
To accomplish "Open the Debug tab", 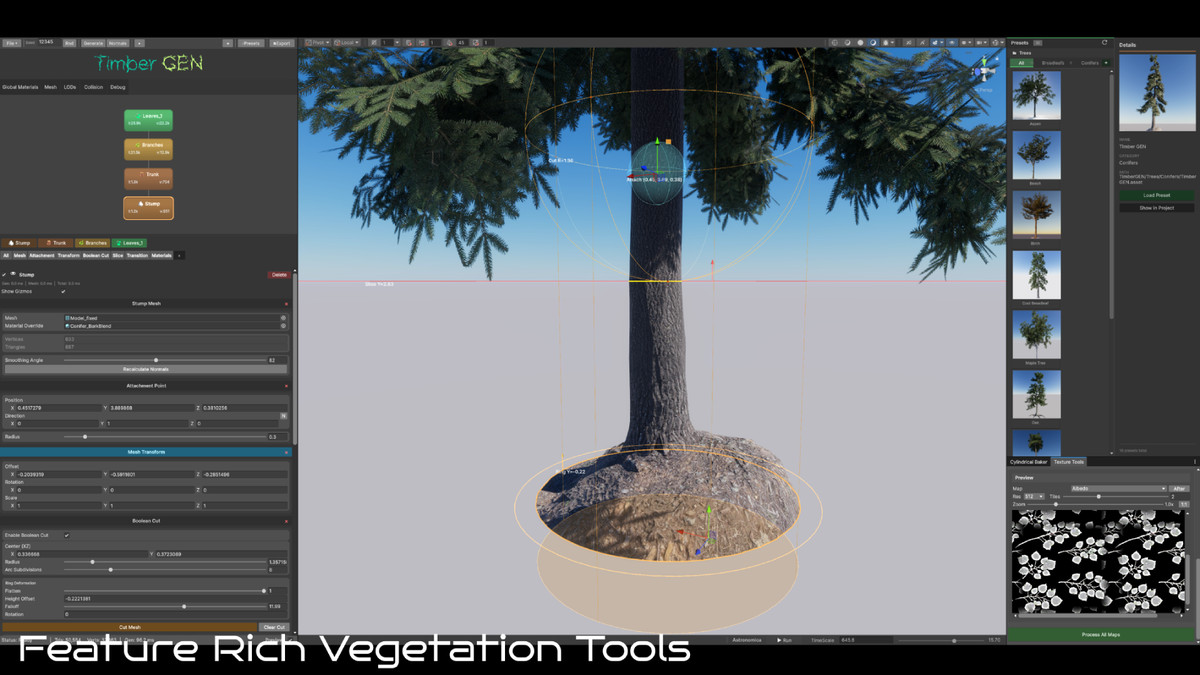I will point(118,87).
